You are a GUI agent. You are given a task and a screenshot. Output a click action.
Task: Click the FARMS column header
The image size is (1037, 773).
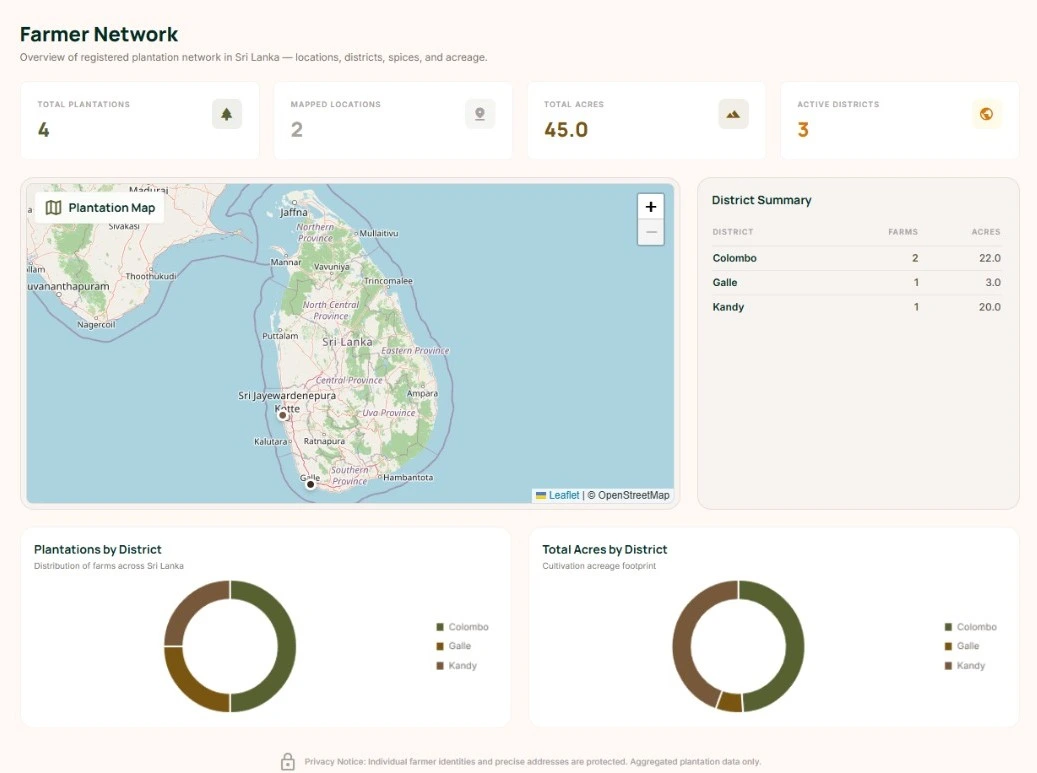(903, 232)
